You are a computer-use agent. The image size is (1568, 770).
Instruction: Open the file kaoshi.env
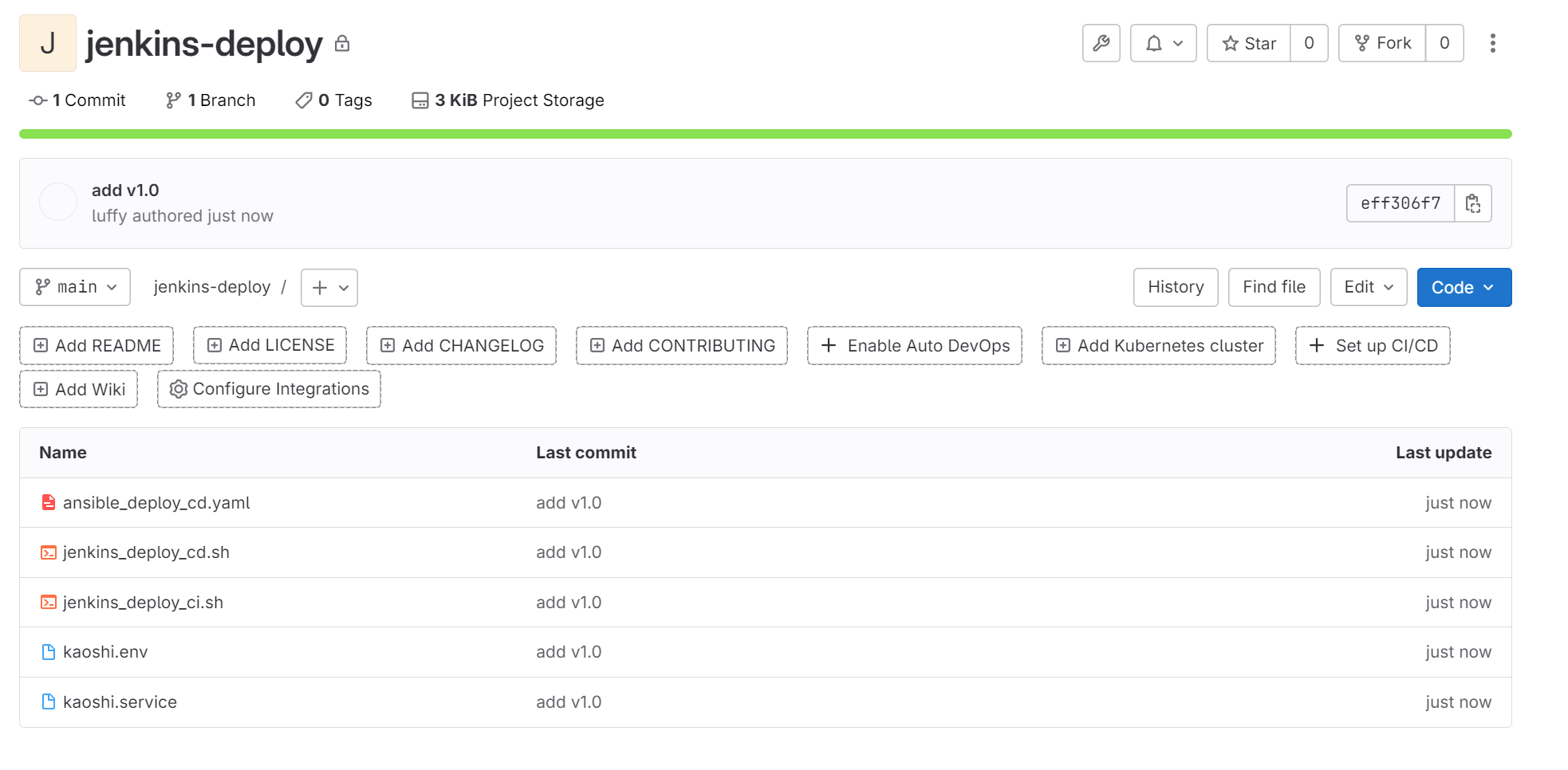point(105,652)
